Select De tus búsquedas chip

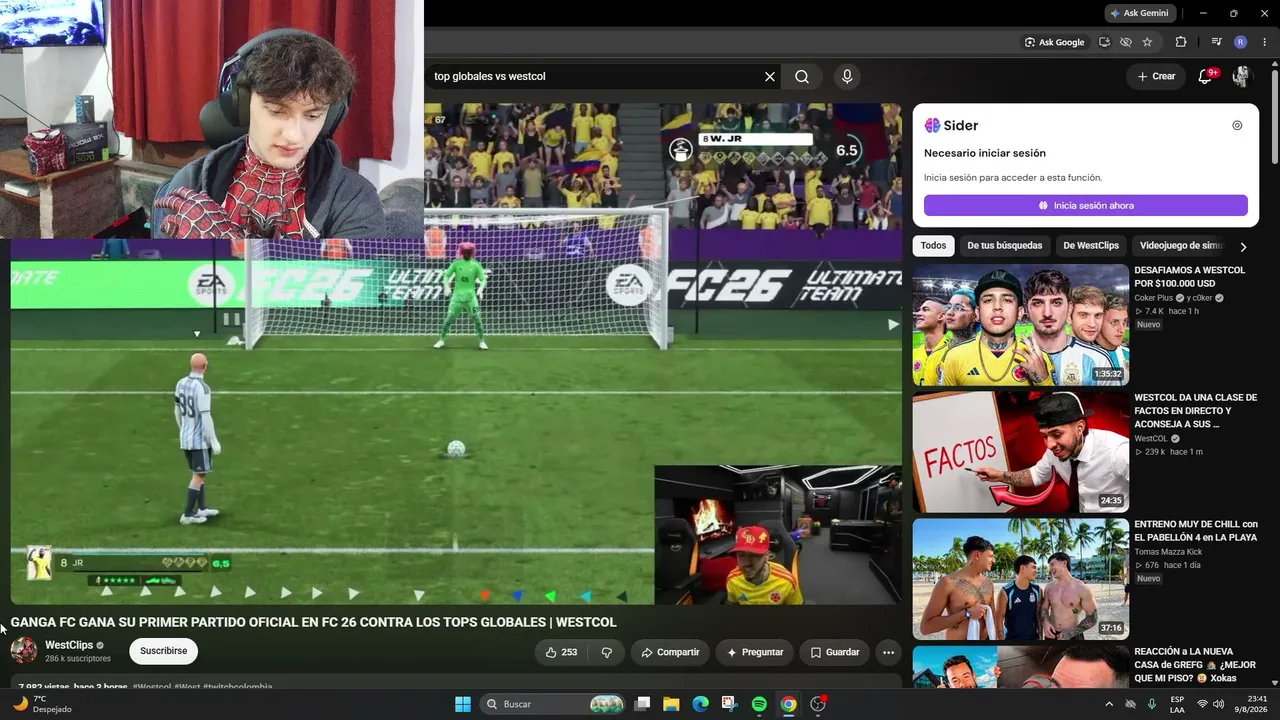pyautogui.click(x=1004, y=246)
